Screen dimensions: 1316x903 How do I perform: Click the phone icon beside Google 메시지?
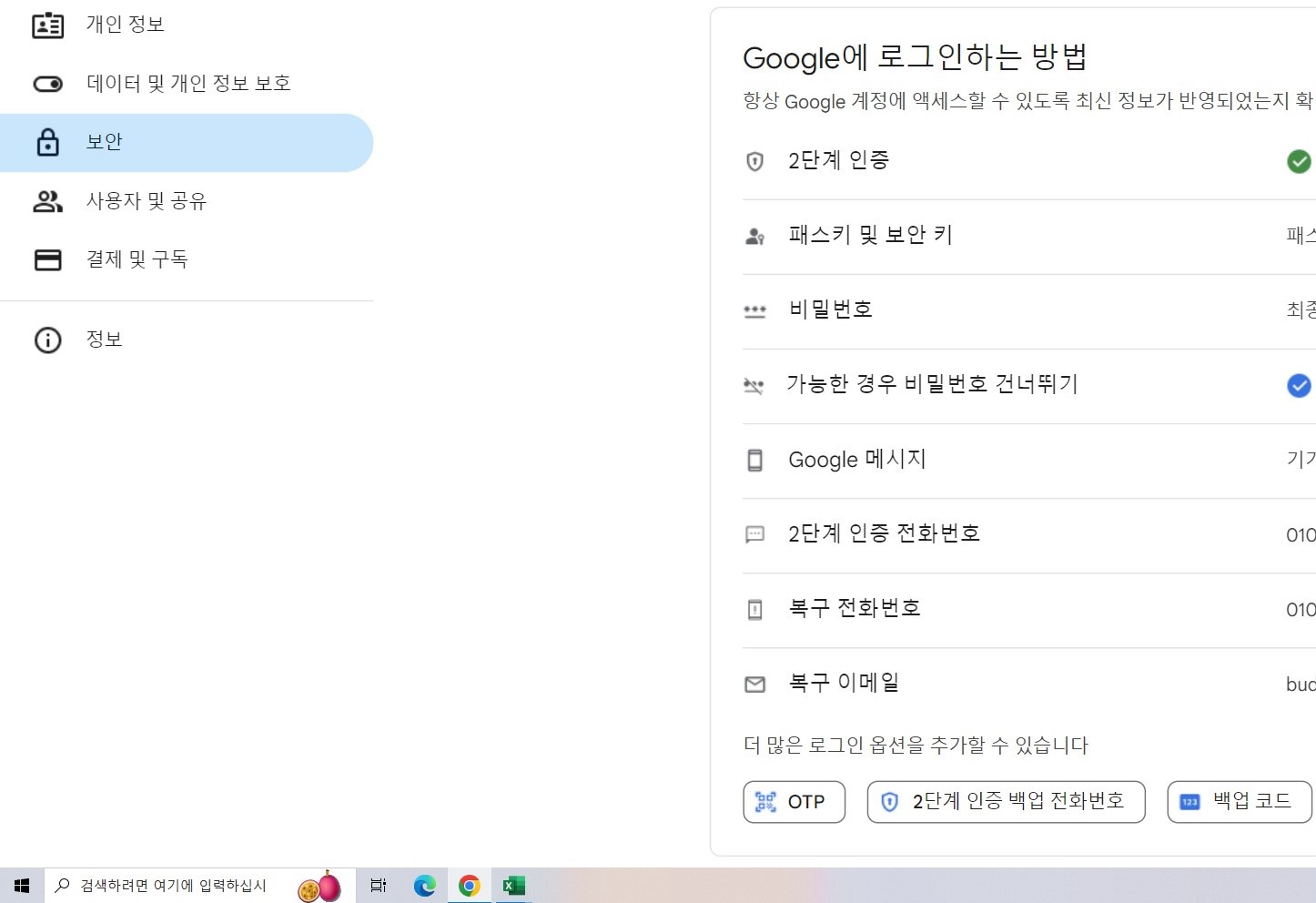coord(754,461)
